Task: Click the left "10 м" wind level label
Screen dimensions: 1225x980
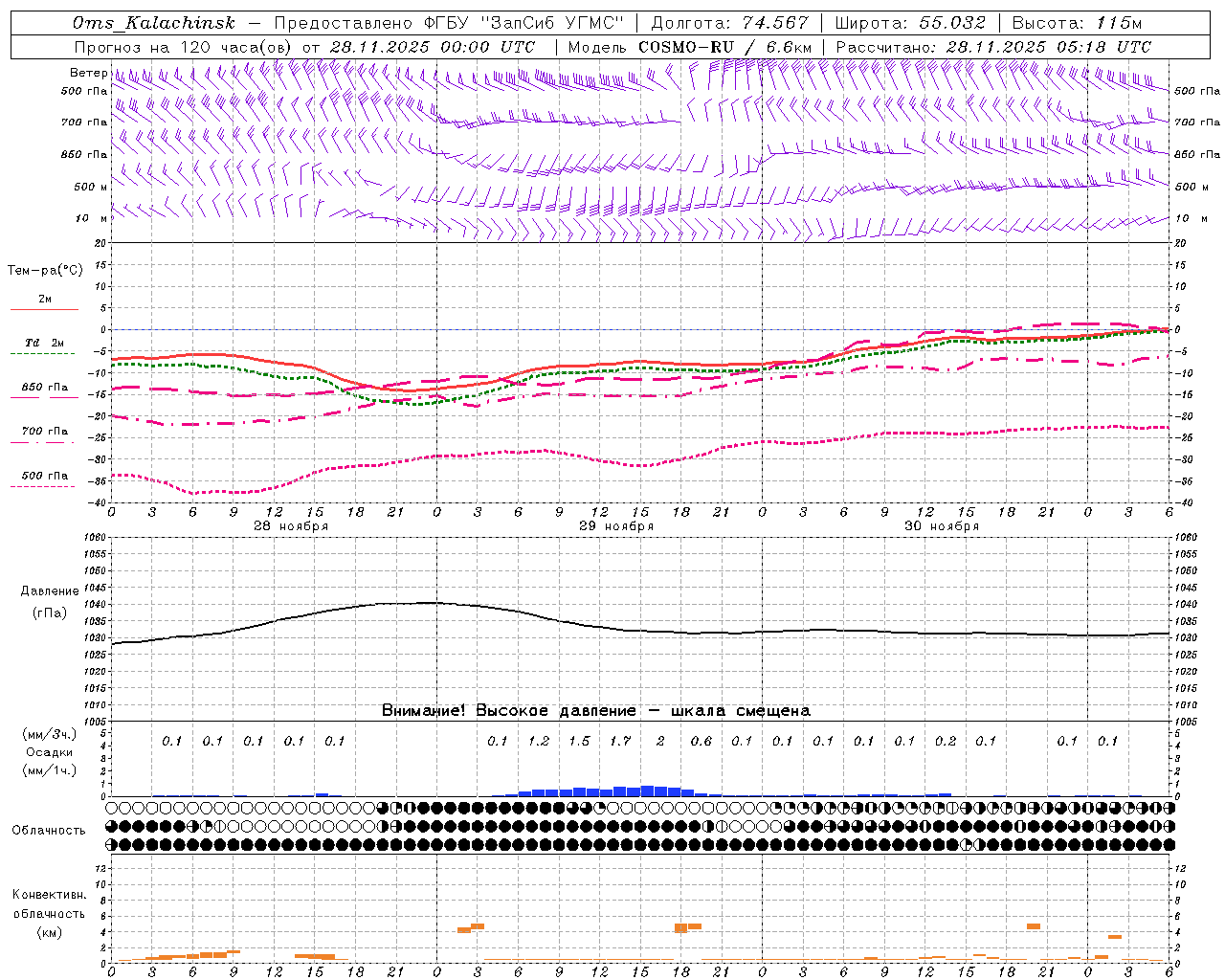Action: 92,218
